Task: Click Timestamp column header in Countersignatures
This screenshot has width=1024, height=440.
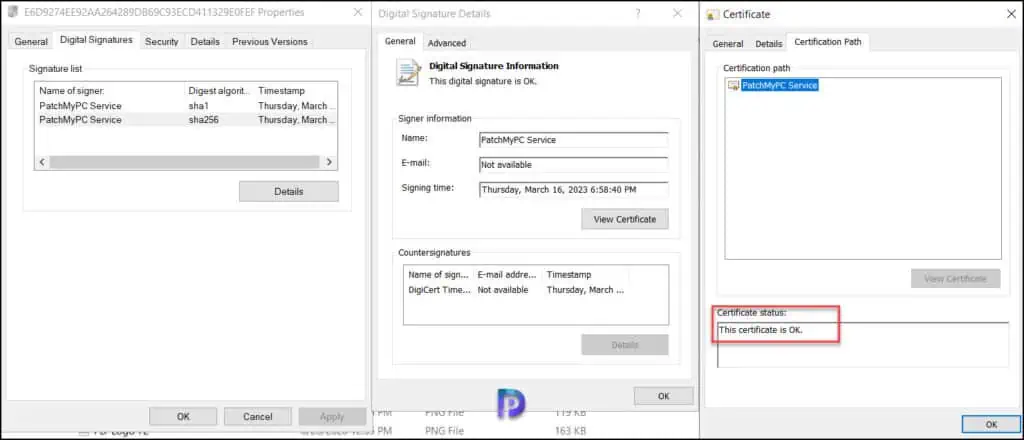Action: tap(585, 275)
